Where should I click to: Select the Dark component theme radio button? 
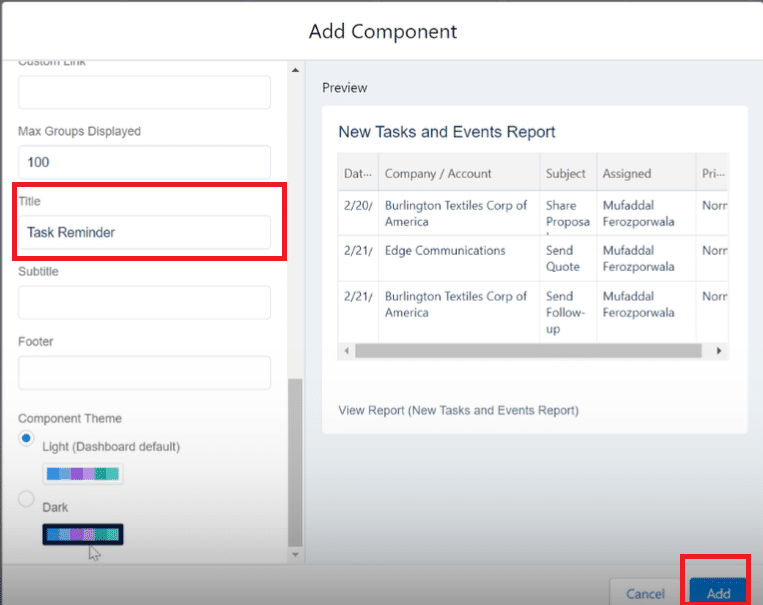pyautogui.click(x=27, y=499)
